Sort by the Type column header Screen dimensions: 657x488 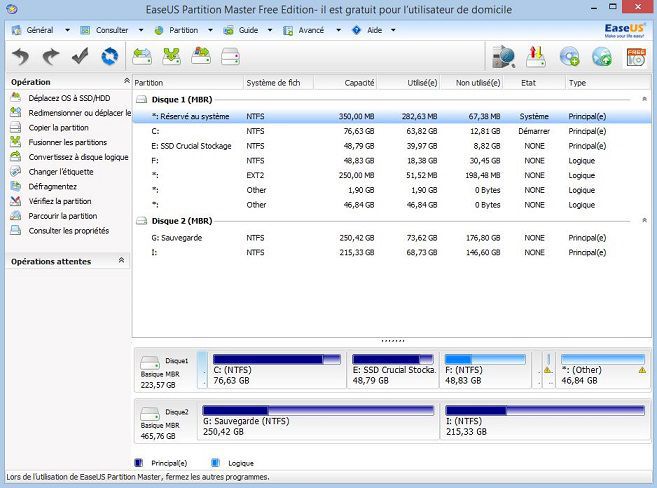pos(608,83)
